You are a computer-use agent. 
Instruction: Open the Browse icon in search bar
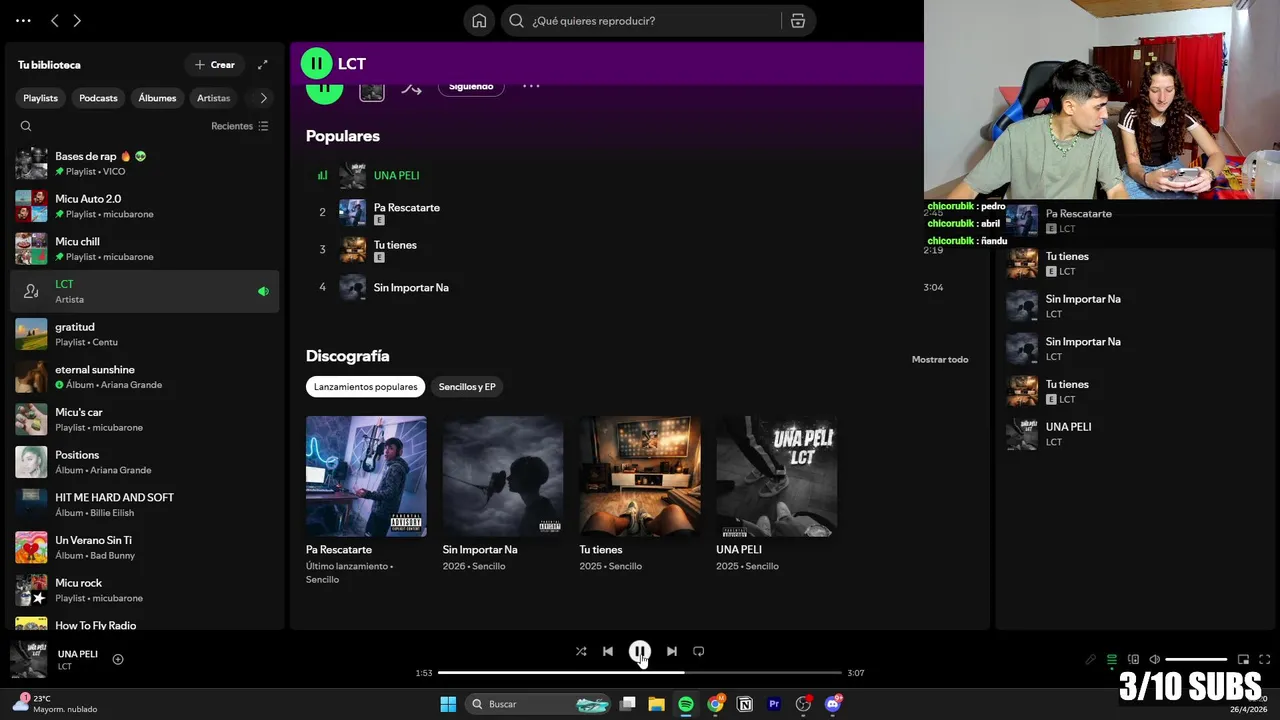pos(798,21)
